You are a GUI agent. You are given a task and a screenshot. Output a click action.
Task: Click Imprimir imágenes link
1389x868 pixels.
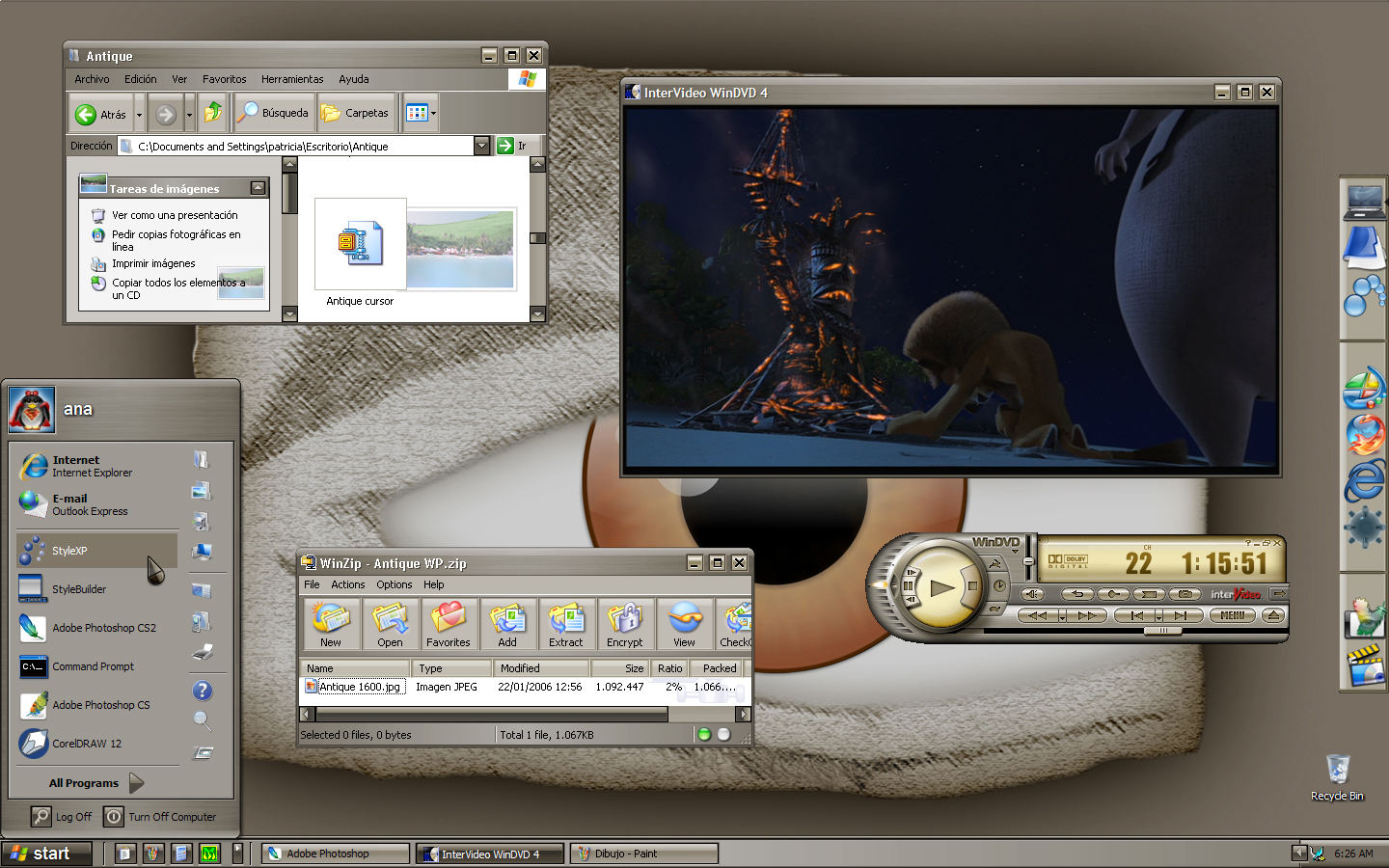153,263
